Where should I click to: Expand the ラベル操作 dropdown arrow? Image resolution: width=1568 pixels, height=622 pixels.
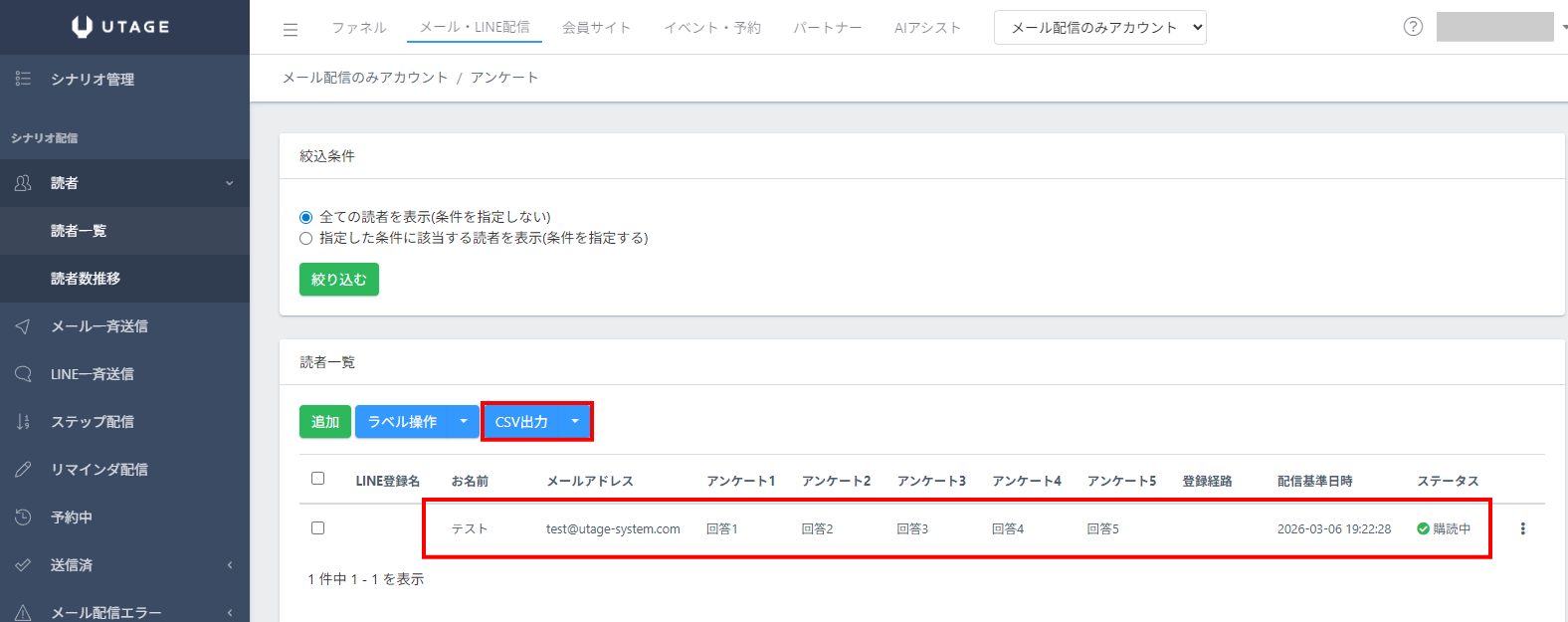pyautogui.click(x=464, y=422)
